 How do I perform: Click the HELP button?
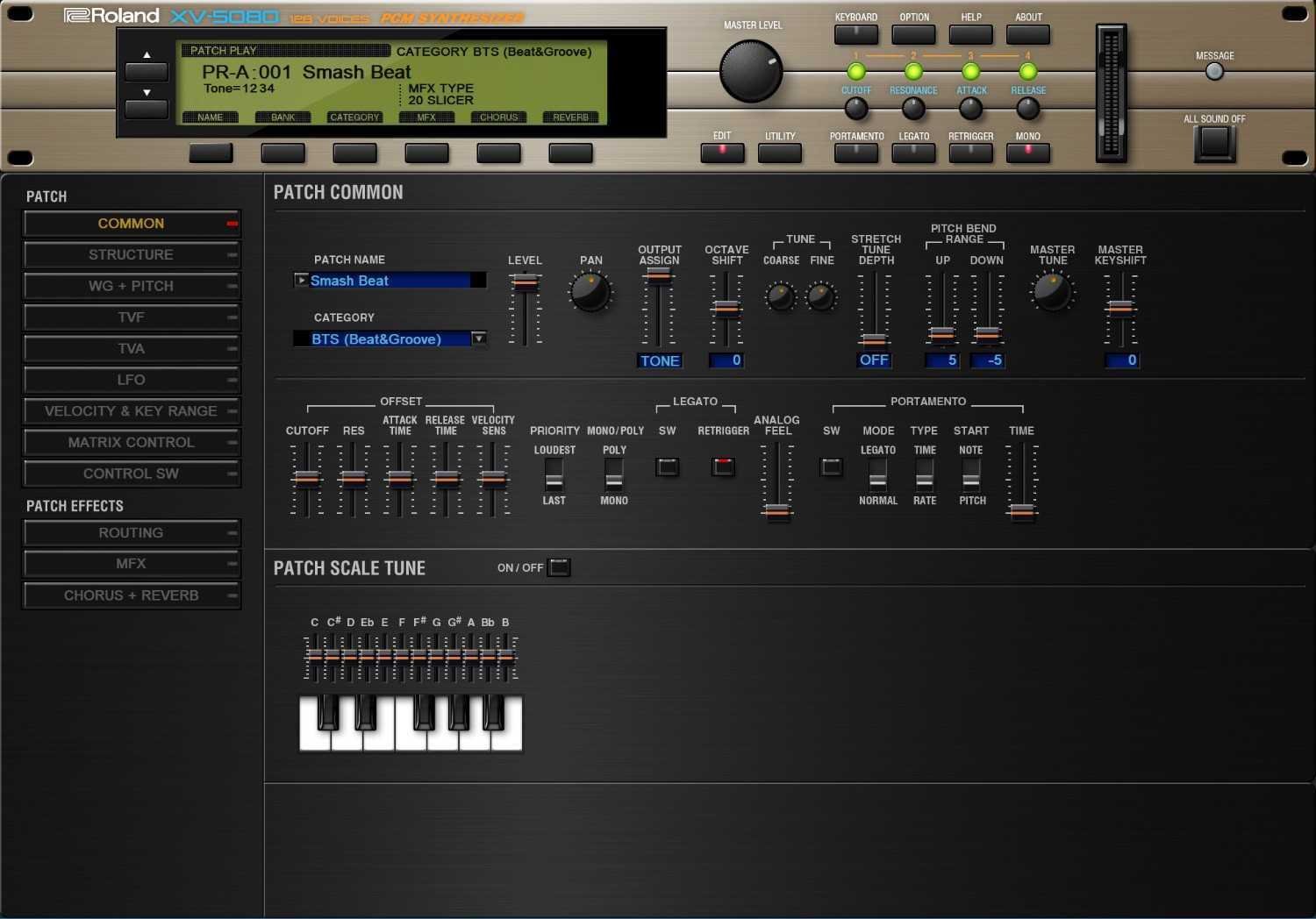tap(970, 33)
